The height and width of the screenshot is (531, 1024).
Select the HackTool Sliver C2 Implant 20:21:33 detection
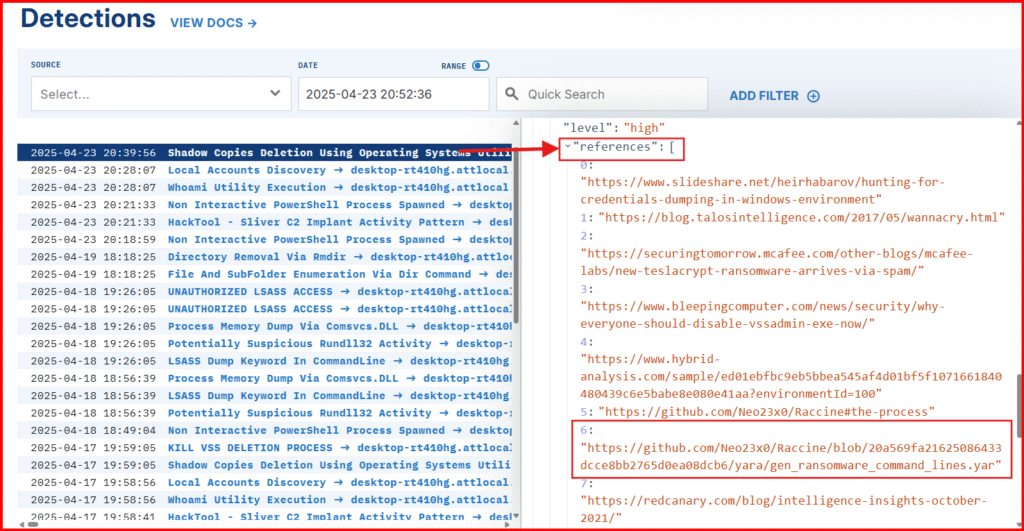(264, 222)
